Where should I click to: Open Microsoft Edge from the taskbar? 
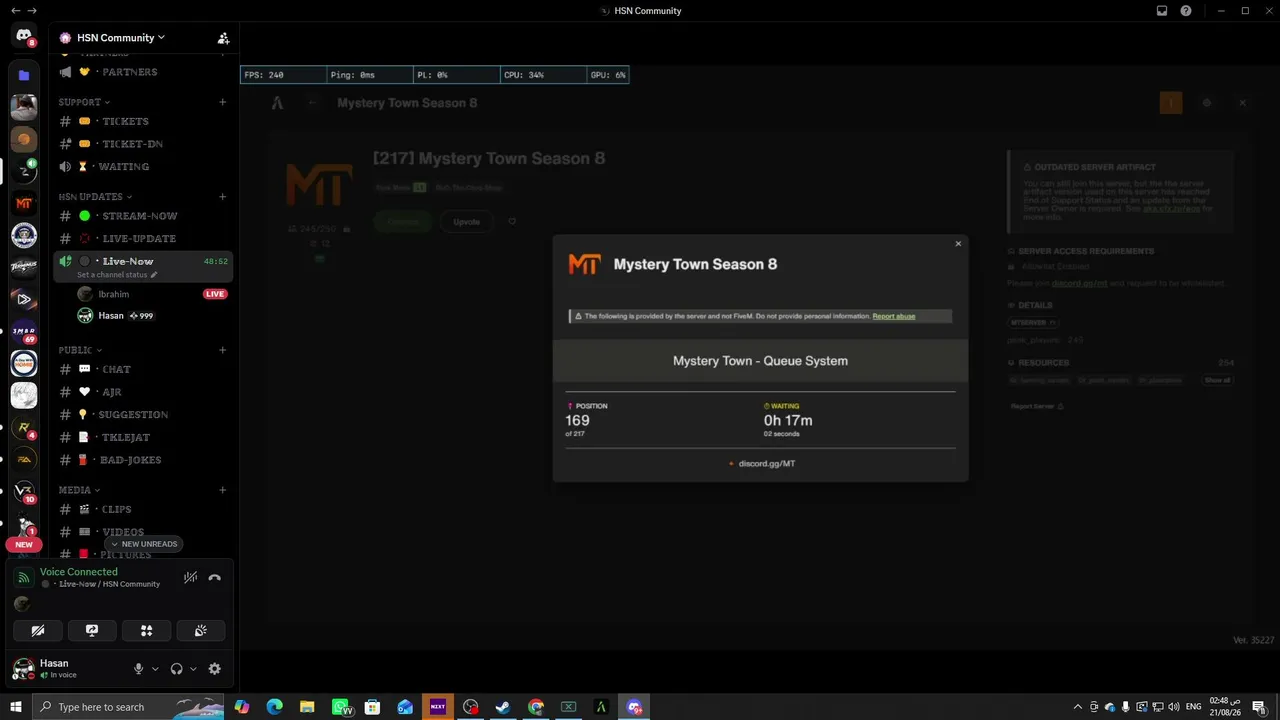coord(274,707)
